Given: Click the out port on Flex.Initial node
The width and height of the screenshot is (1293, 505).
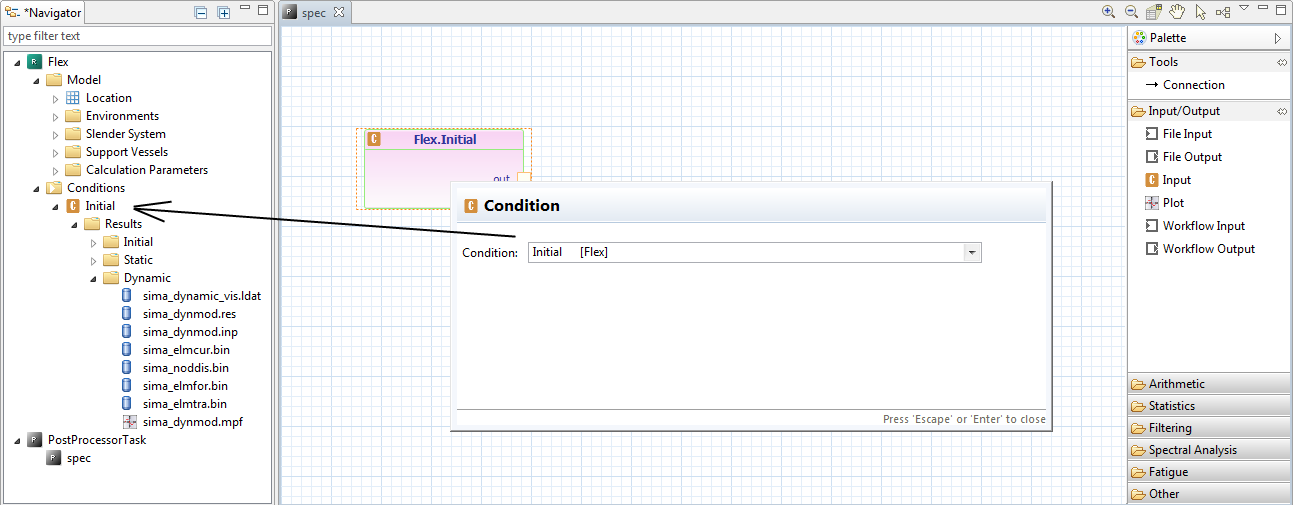Looking at the screenshot, I should tap(523, 179).
